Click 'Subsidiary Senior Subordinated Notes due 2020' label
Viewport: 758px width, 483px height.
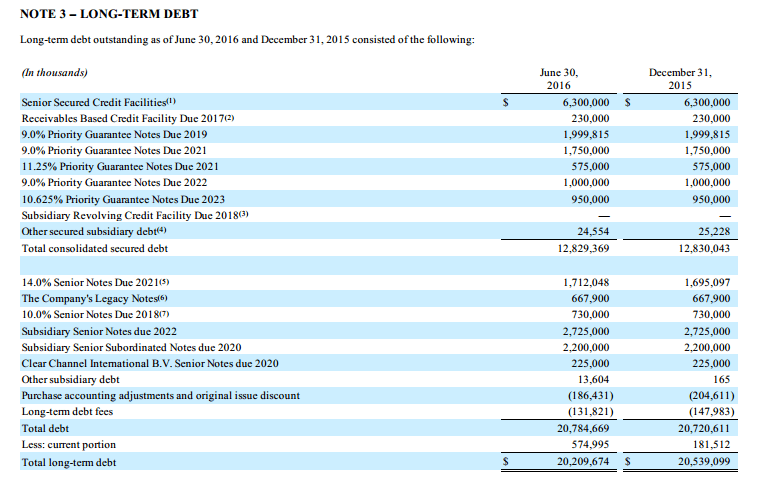coord(131,347)
